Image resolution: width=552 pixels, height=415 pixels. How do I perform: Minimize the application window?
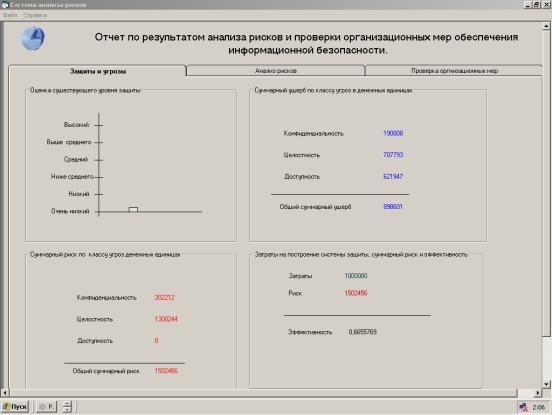[527, 5]
